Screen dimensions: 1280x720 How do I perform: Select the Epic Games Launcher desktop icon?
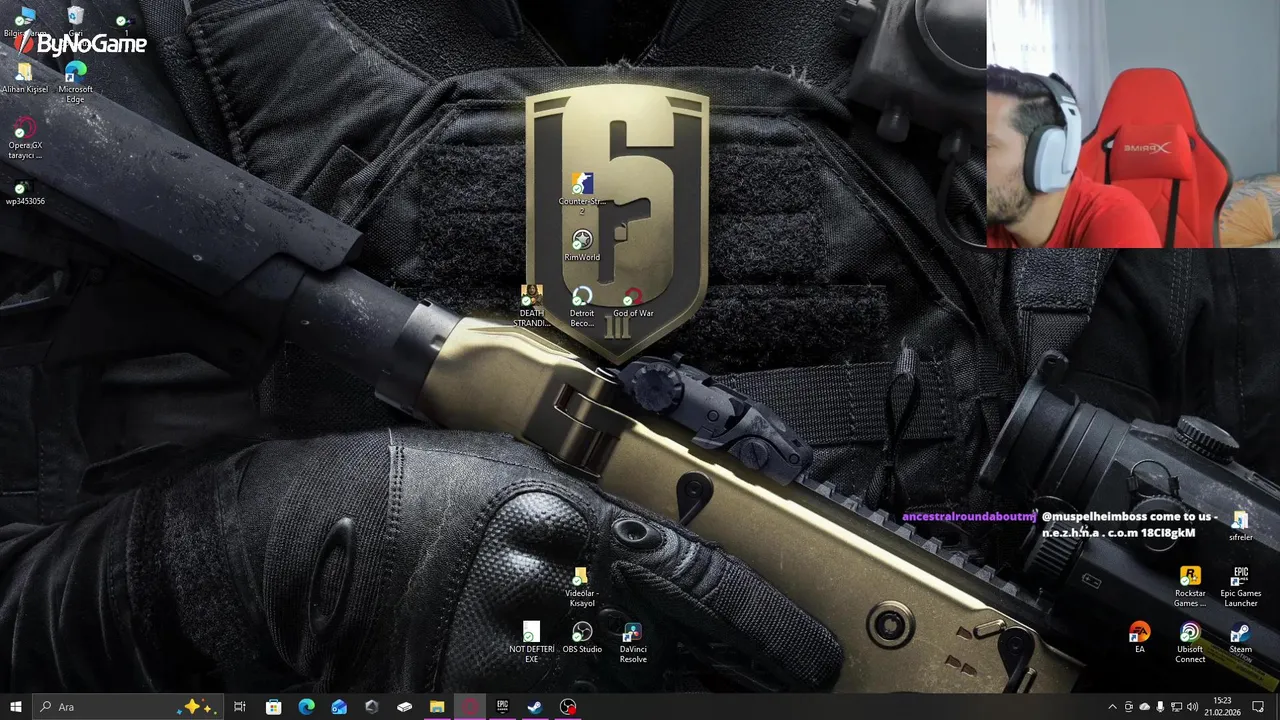pyautogui.click(x=1240, y=586)
